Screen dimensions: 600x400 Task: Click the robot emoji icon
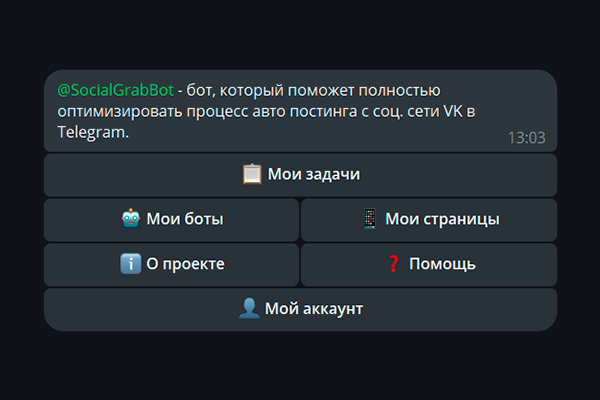tap(131, 219)
